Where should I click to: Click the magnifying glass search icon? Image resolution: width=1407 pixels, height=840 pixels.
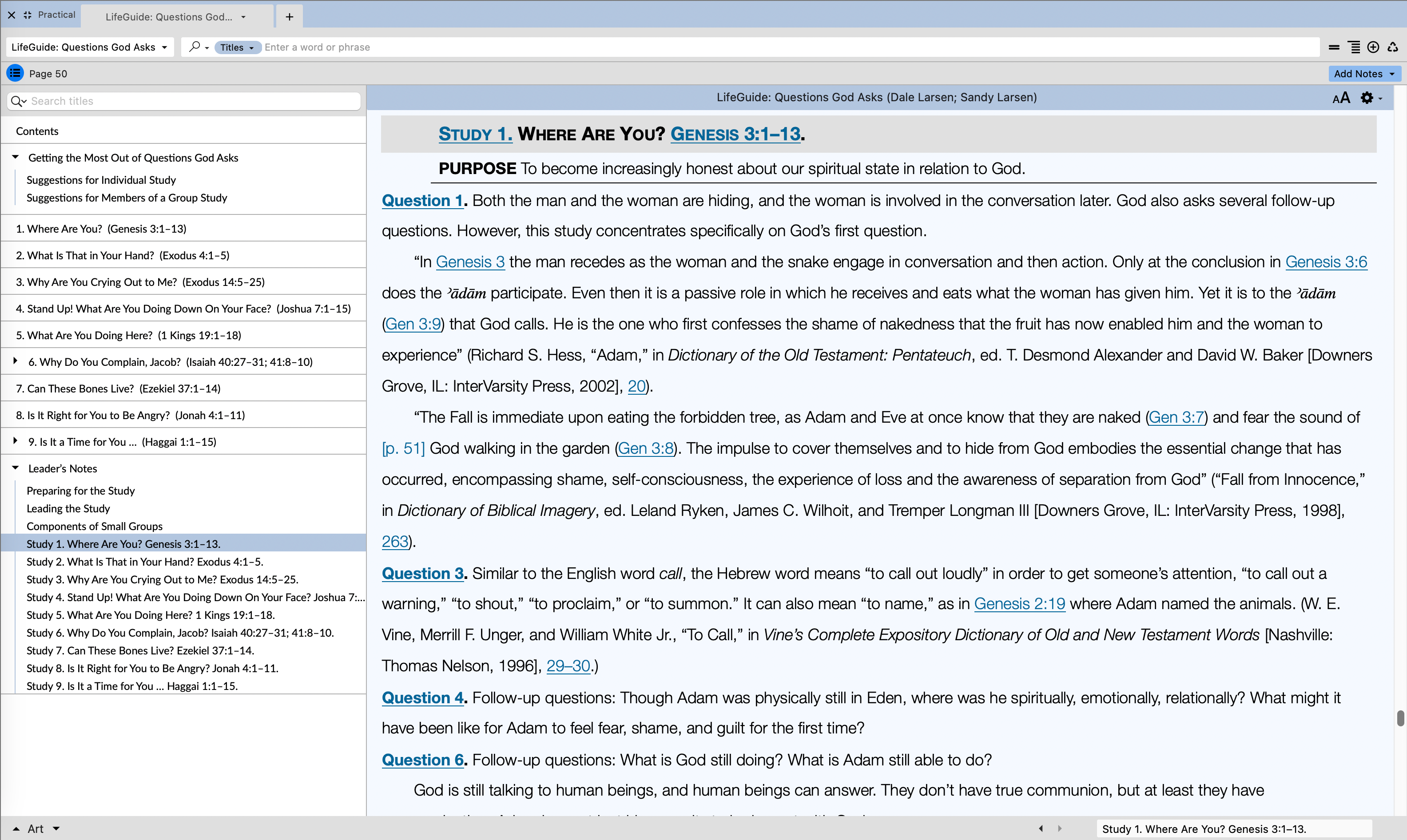(194, 47)
